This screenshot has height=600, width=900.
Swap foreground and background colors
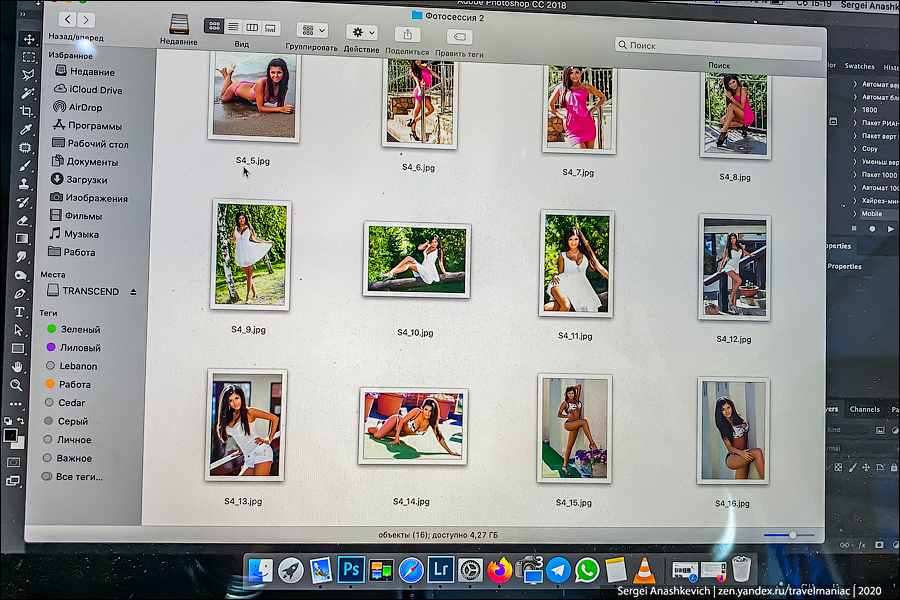click(x=20, y=421)
